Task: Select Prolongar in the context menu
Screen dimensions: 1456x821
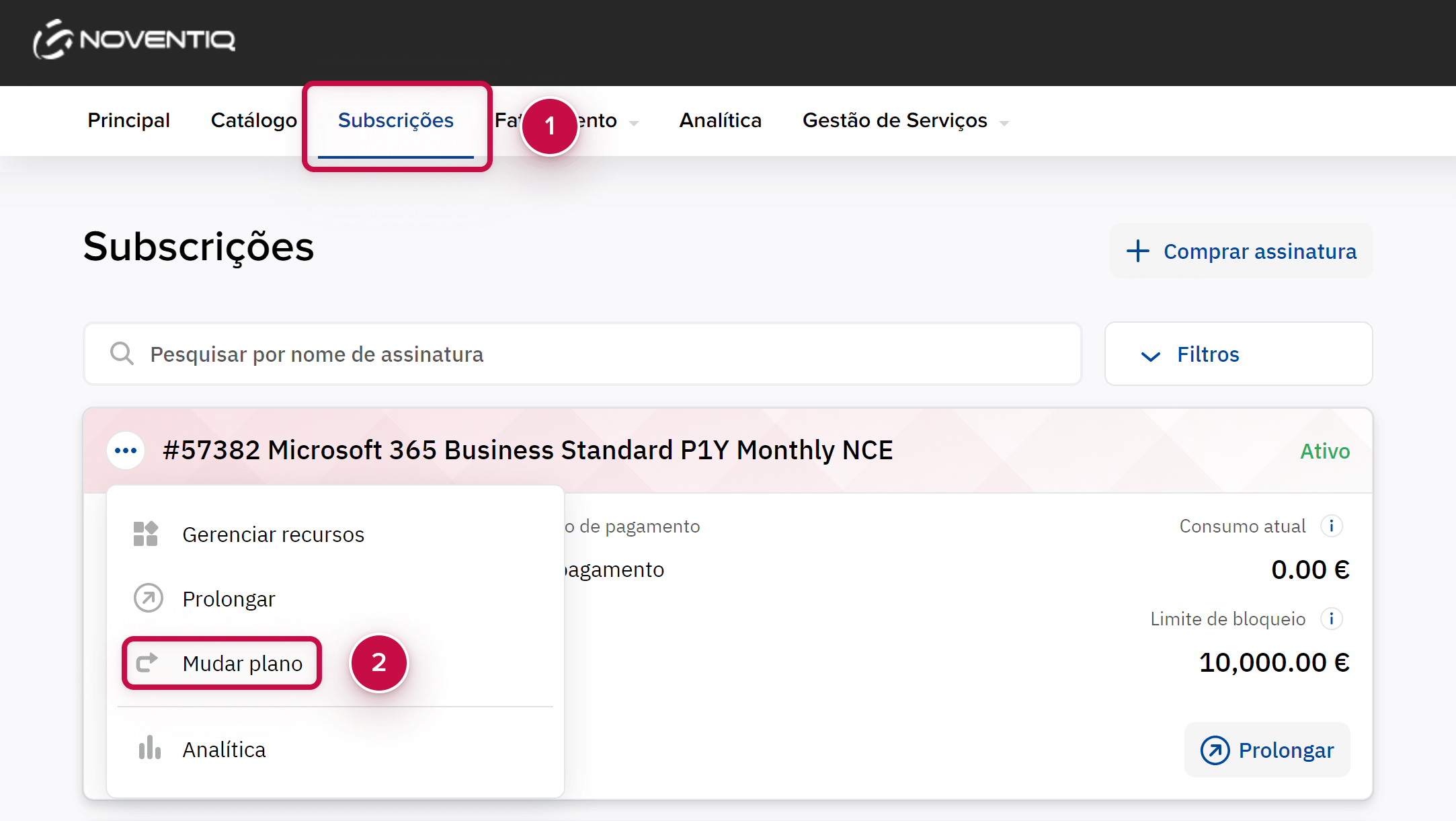Action: coord(229,598)
